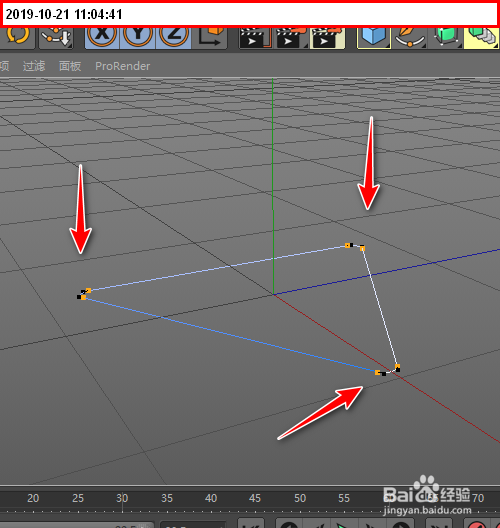Select the spline Pen tool
Viewport: 500px width, 528px height.
(410, 37)
